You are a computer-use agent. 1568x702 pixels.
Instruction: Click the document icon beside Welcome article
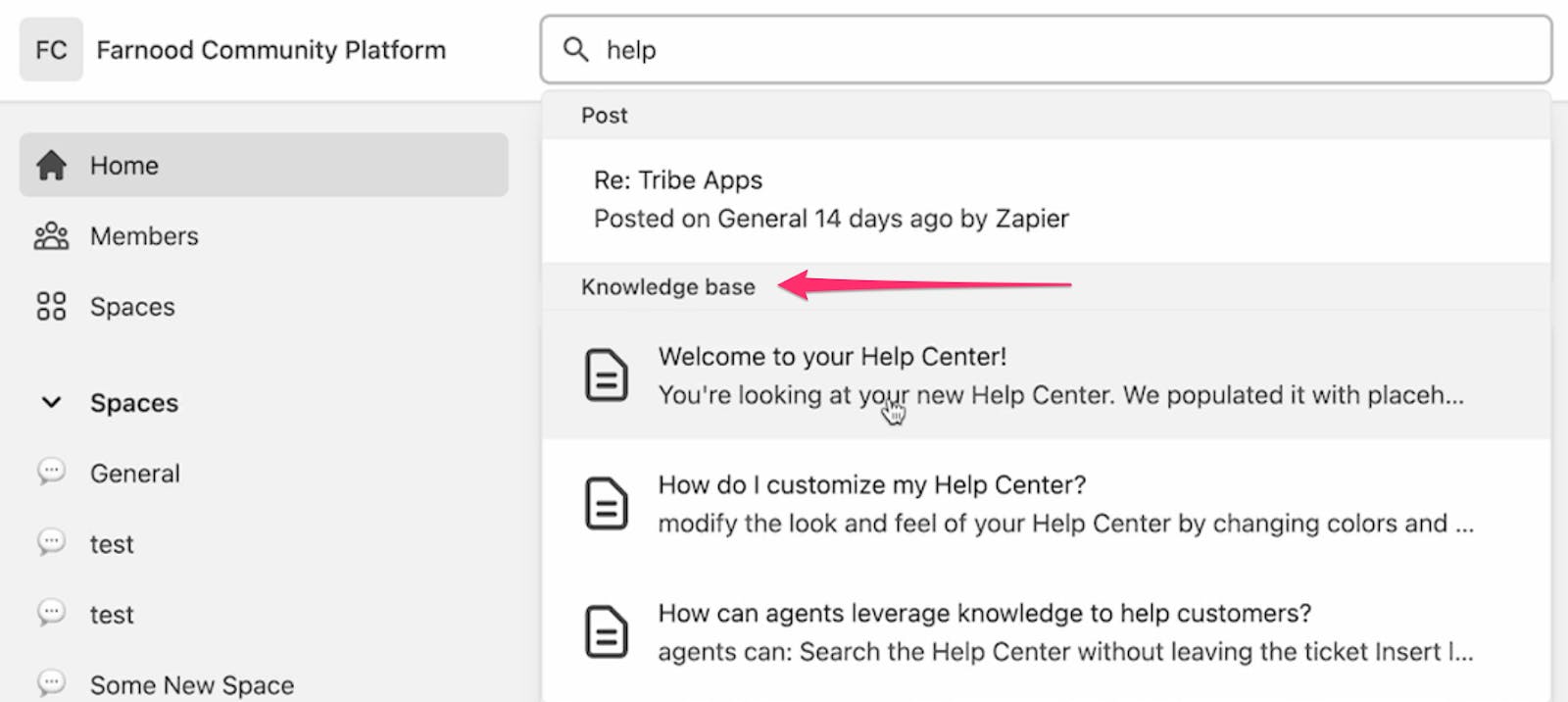(x=607, y=376)
